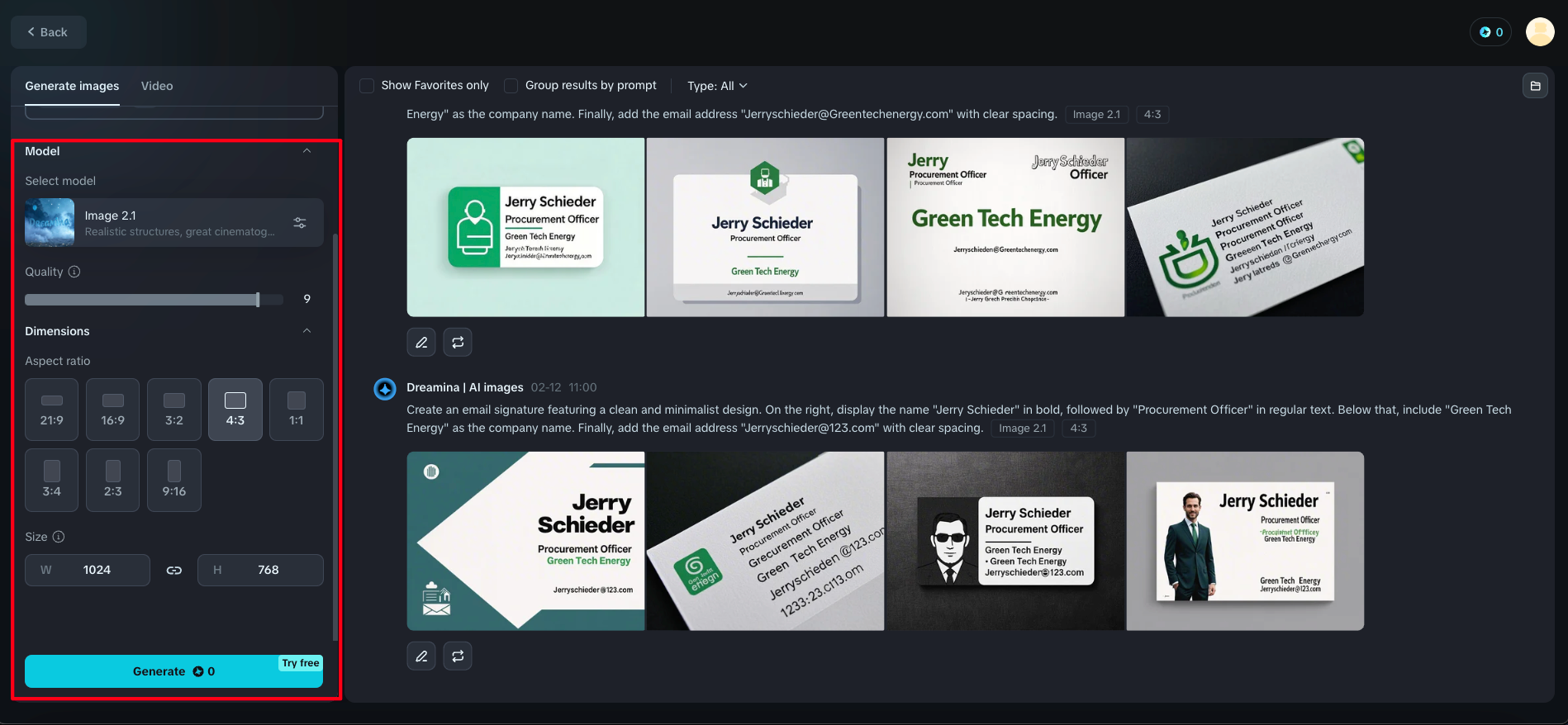
Task: Click the prompt text starting with Create an email signature
Action: pyautogui.click(x=958, y=419)
